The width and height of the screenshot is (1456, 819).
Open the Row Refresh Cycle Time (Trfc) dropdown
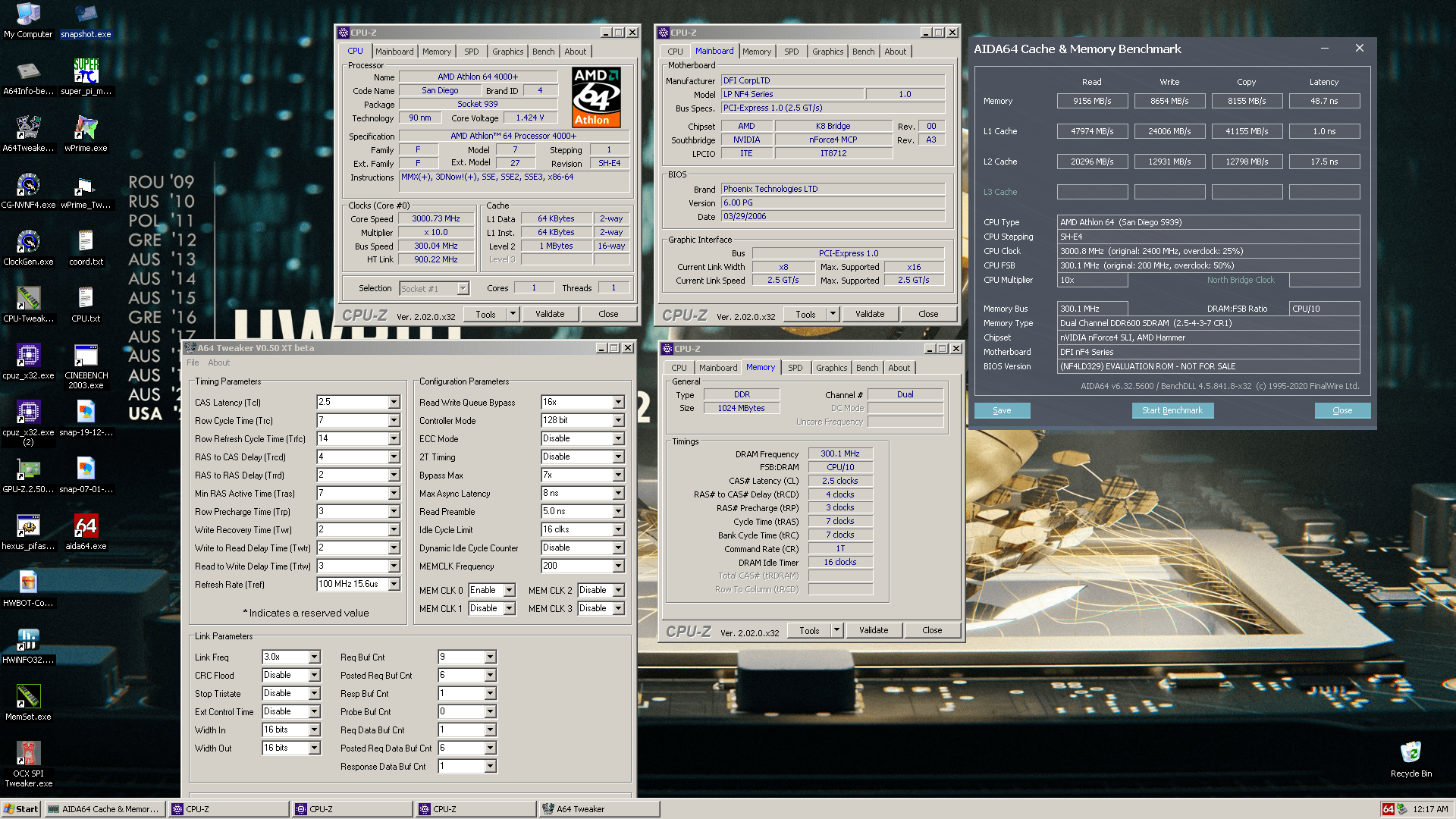point(394,438)
